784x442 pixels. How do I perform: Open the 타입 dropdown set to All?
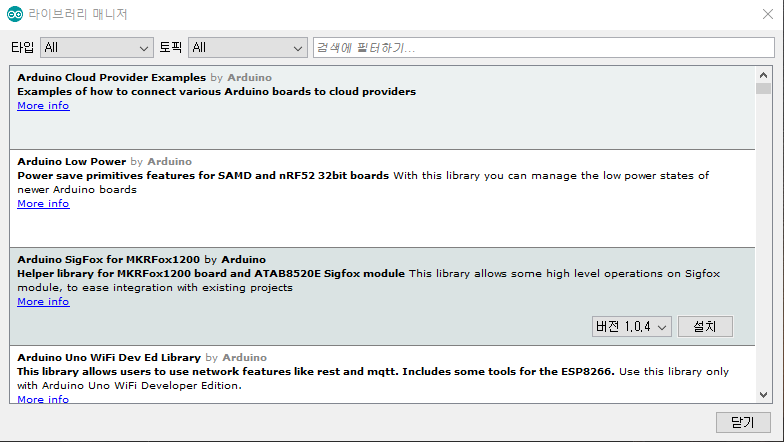(96, 48)
